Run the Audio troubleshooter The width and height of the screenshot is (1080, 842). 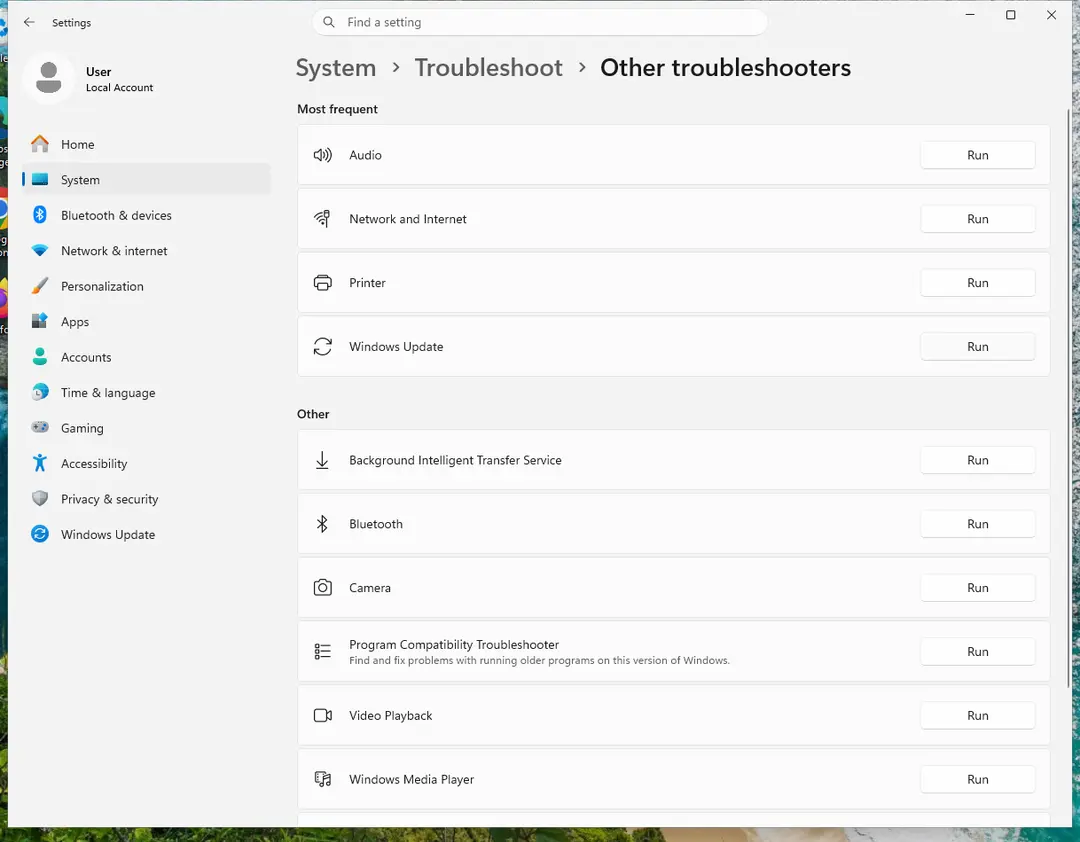pos(977,155)
